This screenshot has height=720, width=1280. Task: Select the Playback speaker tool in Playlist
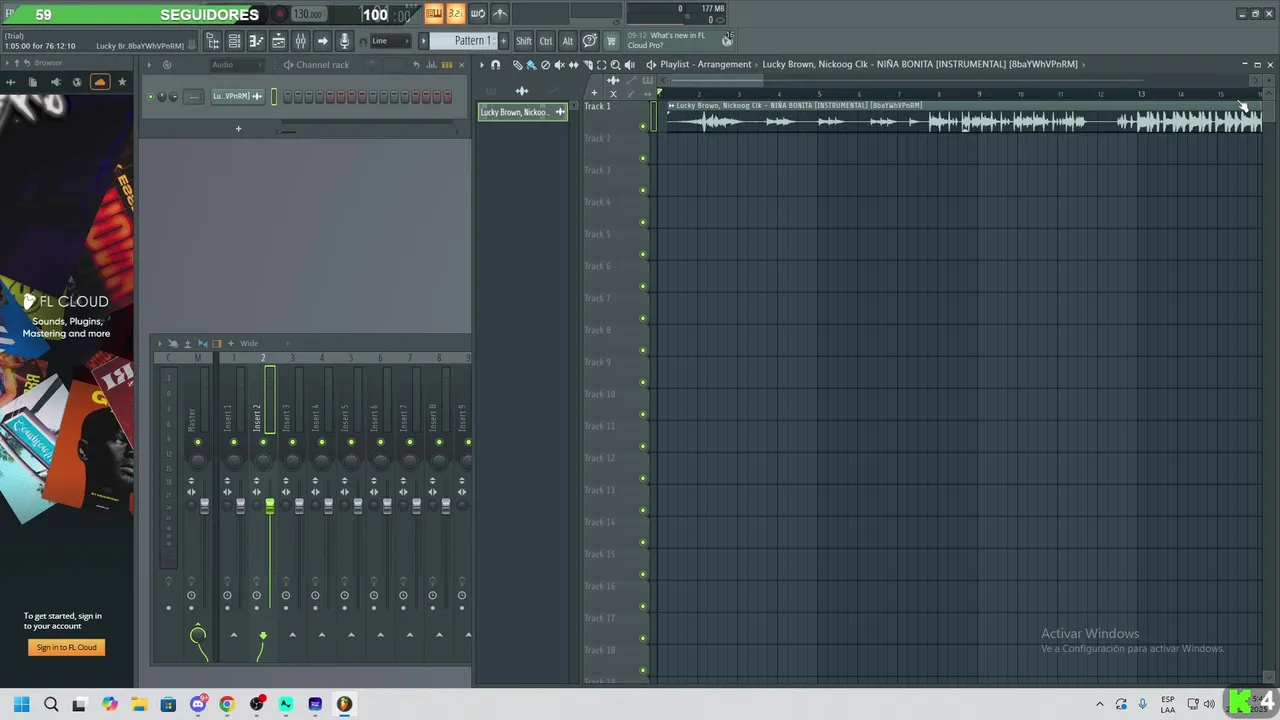(x=629, y=65)
